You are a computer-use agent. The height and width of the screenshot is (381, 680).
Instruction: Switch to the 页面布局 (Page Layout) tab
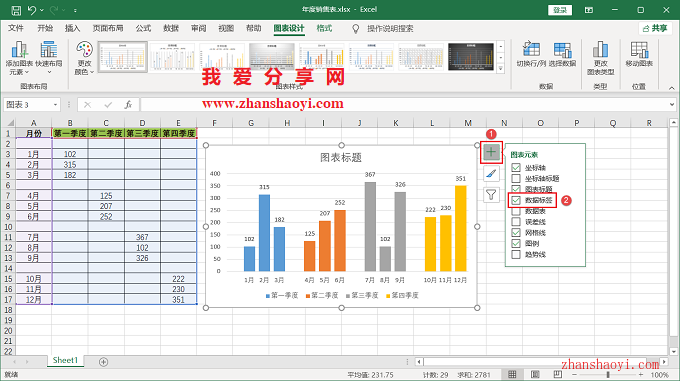coord(108,29)
